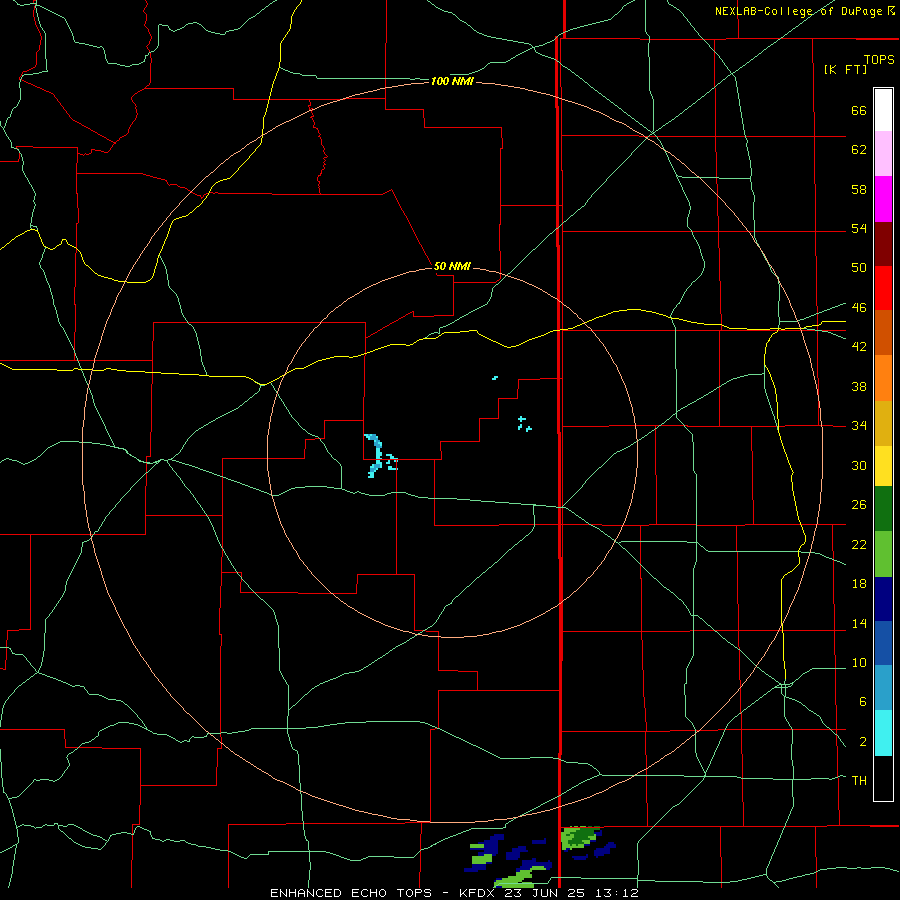Select the dark green legend swatch
900x900 pixels.
click(x=883, y=509)
